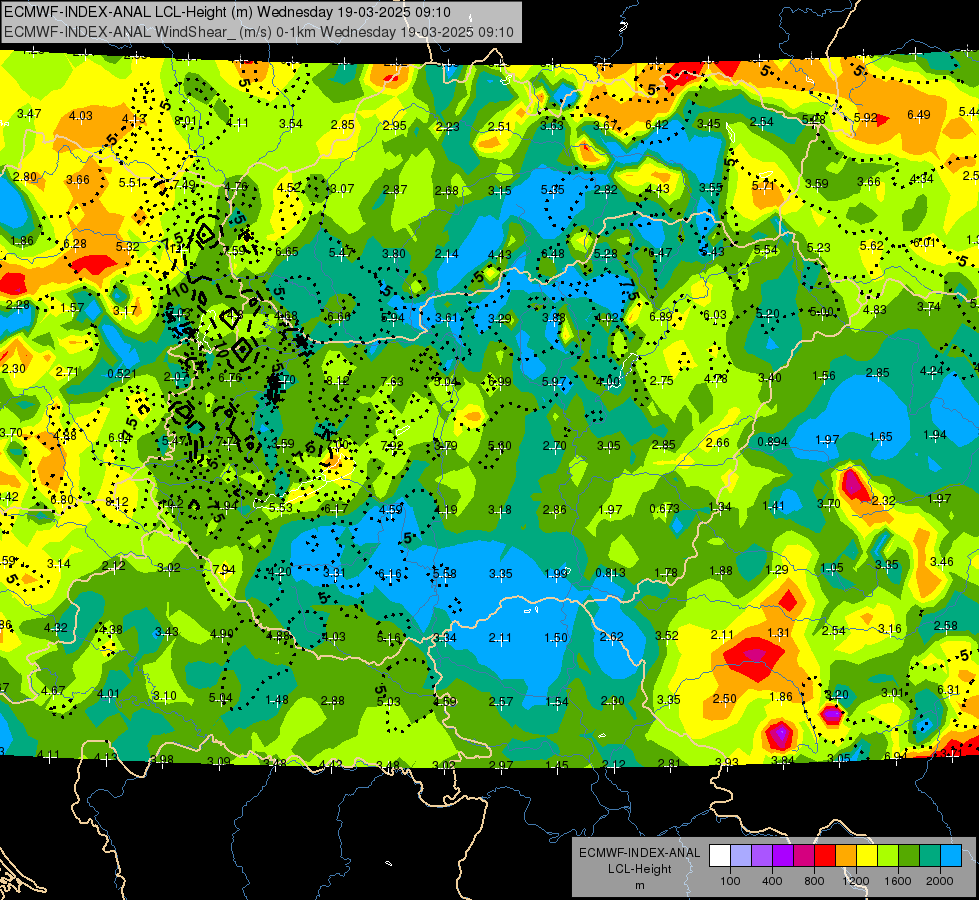This screenshot has height=900, width=979.
Task: Click wind shear value 5.92
Action: (865, 117)
